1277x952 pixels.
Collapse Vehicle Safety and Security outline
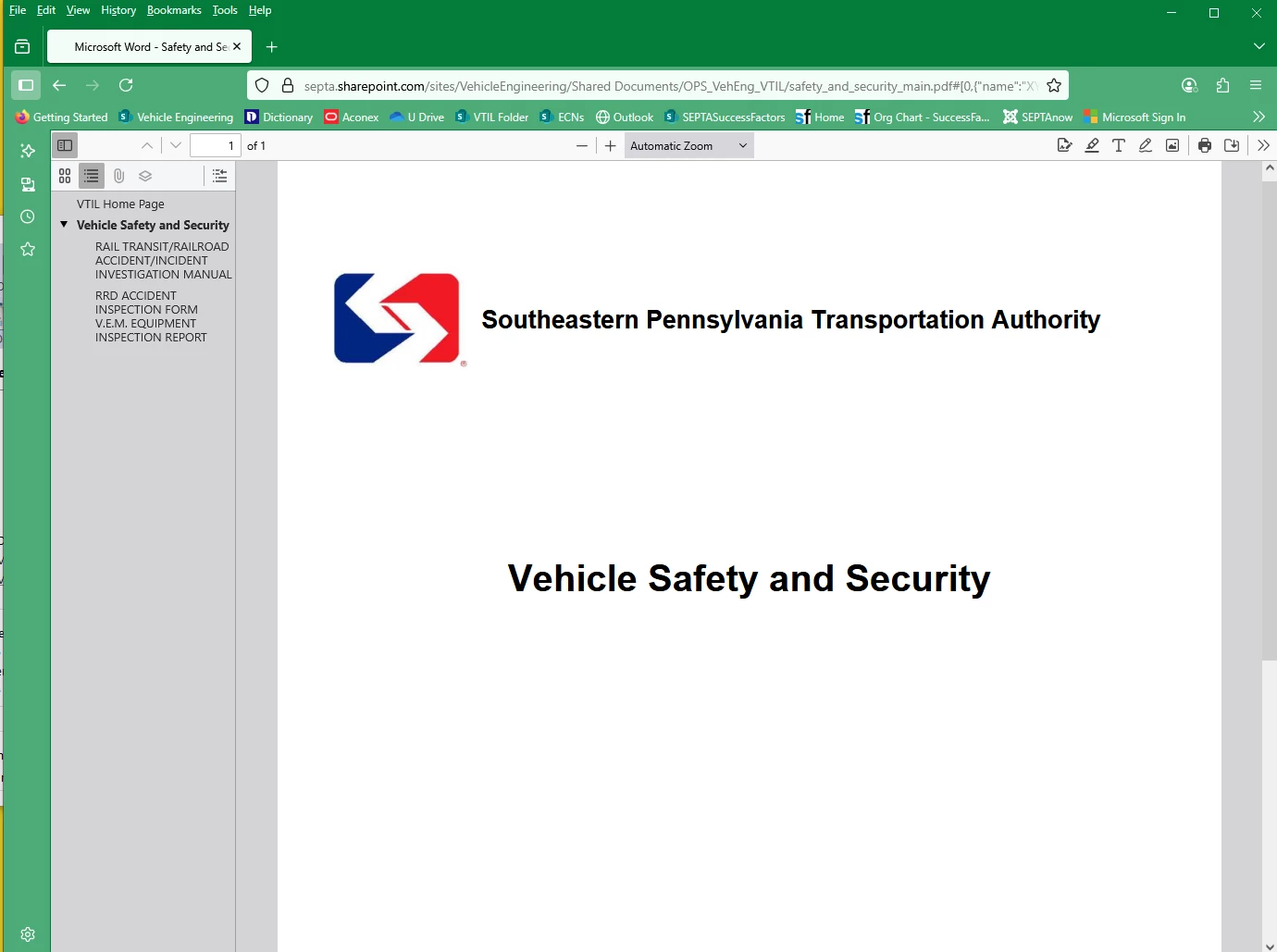point(64,225)
